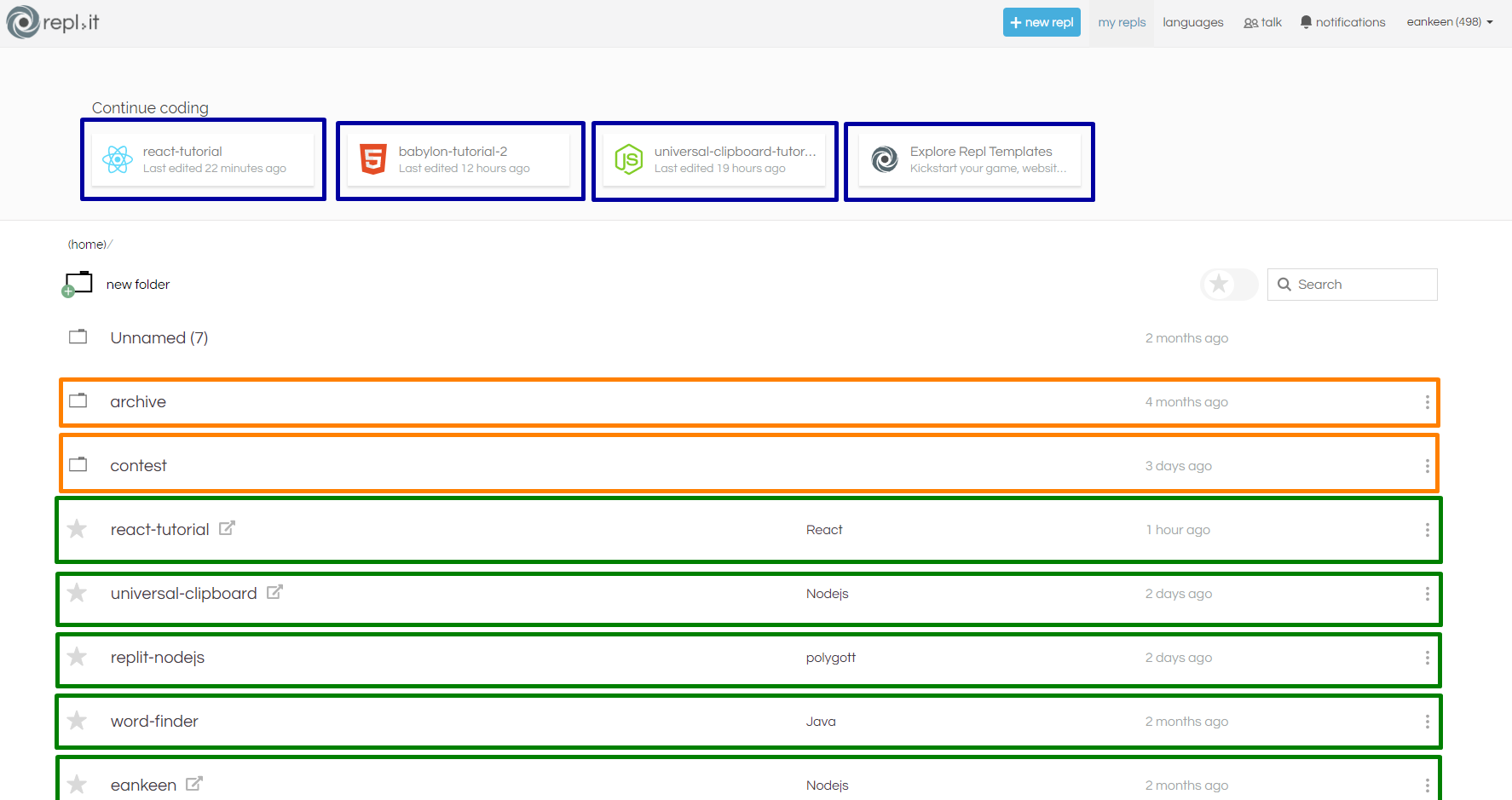Screen dimensions: 1512x800
Task: Open options menu for archive folder
Action: tap(1427, 402)
